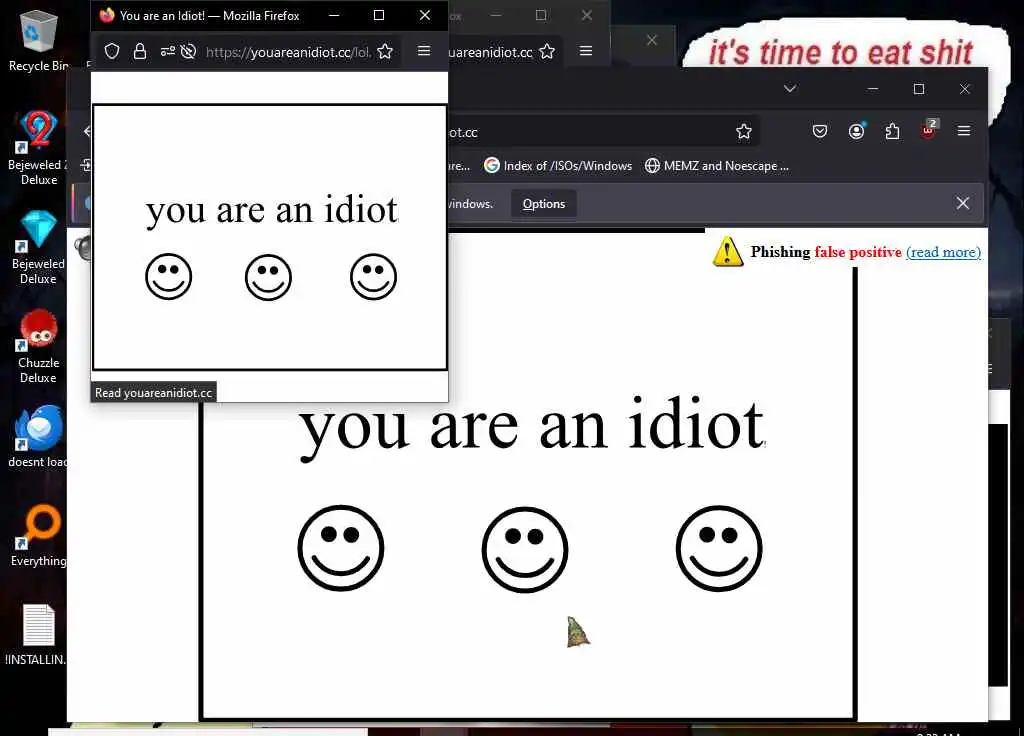Click the 'it's time to eat shit' banner

[x=841, y=52]
